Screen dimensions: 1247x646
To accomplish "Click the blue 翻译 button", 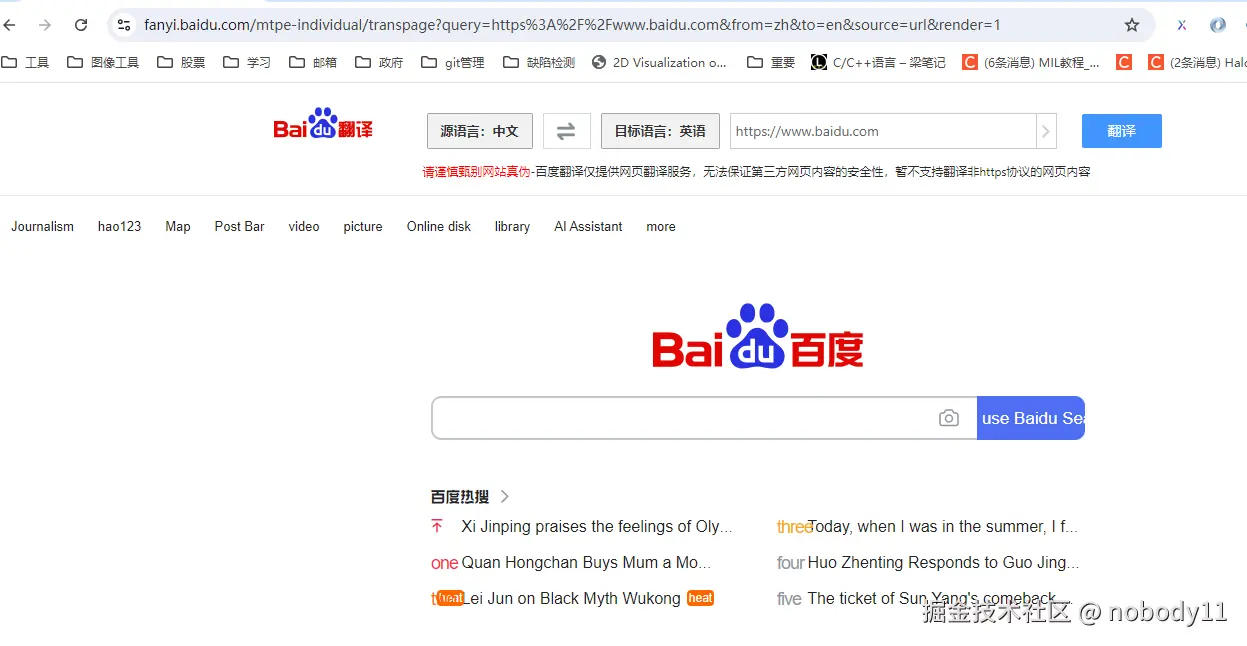I will coord(1122,131).
